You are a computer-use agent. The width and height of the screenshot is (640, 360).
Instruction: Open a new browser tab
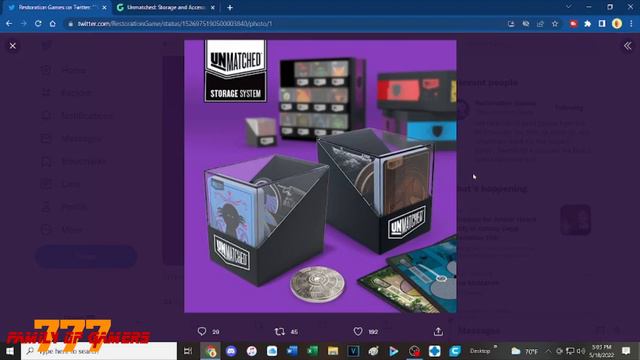point(230,7)
